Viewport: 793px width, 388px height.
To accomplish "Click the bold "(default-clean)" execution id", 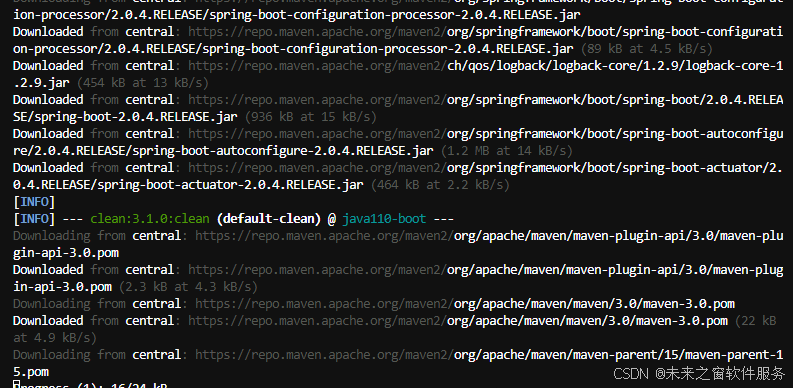I will pos(269,219).
